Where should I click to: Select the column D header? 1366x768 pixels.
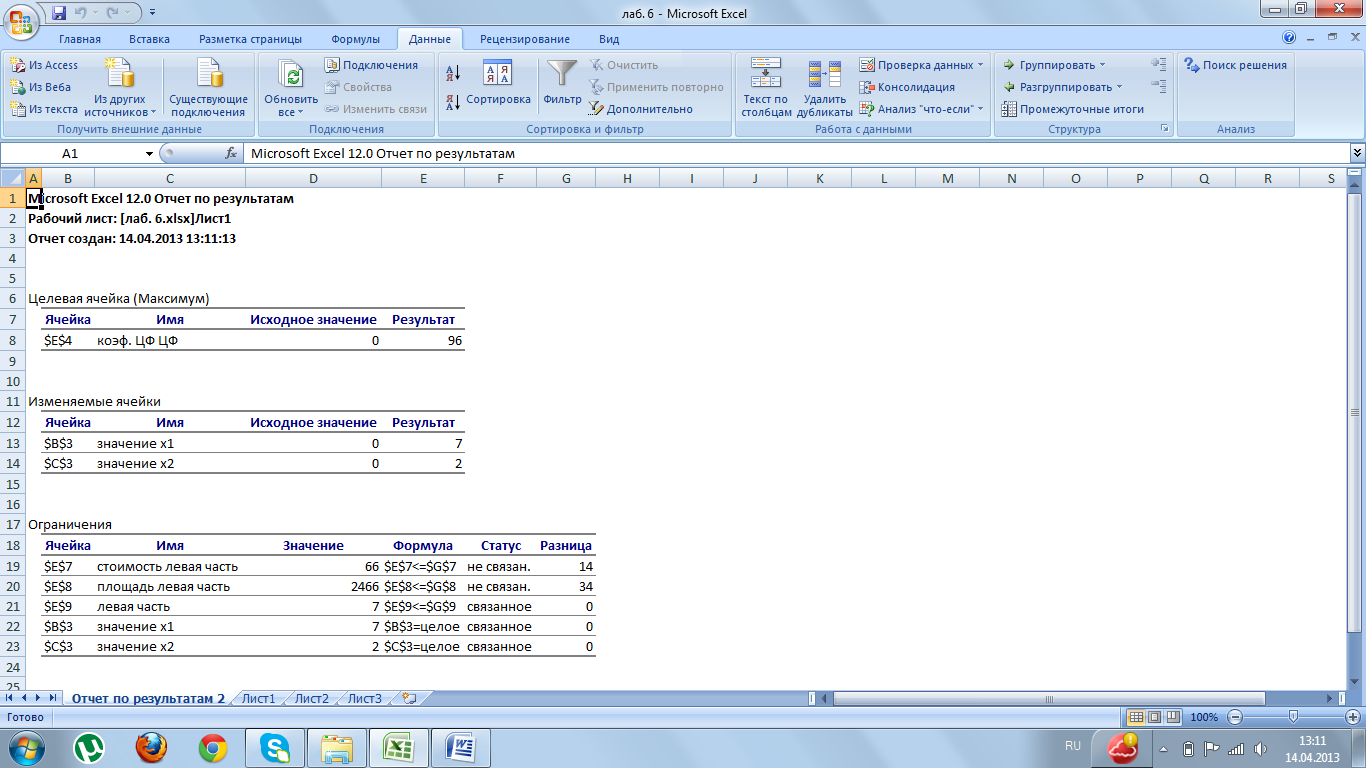314,178
